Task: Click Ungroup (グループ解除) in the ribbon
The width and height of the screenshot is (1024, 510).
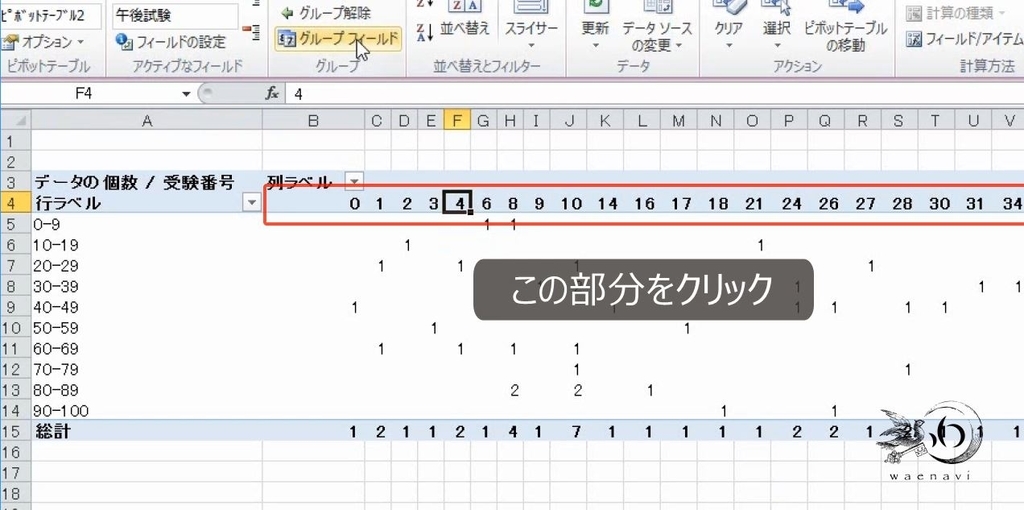Action: pos(325,12)
